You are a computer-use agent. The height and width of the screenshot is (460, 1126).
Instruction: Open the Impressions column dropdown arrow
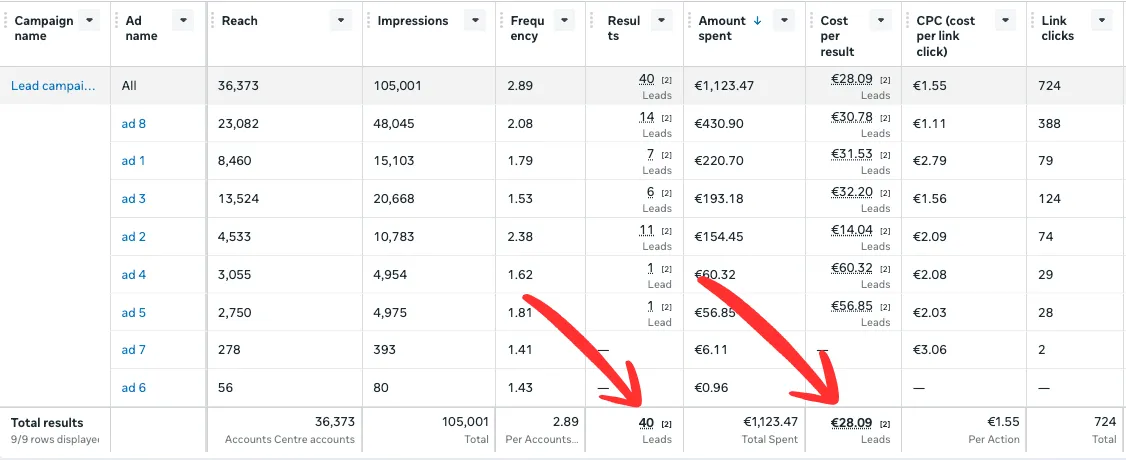(475, 21)
